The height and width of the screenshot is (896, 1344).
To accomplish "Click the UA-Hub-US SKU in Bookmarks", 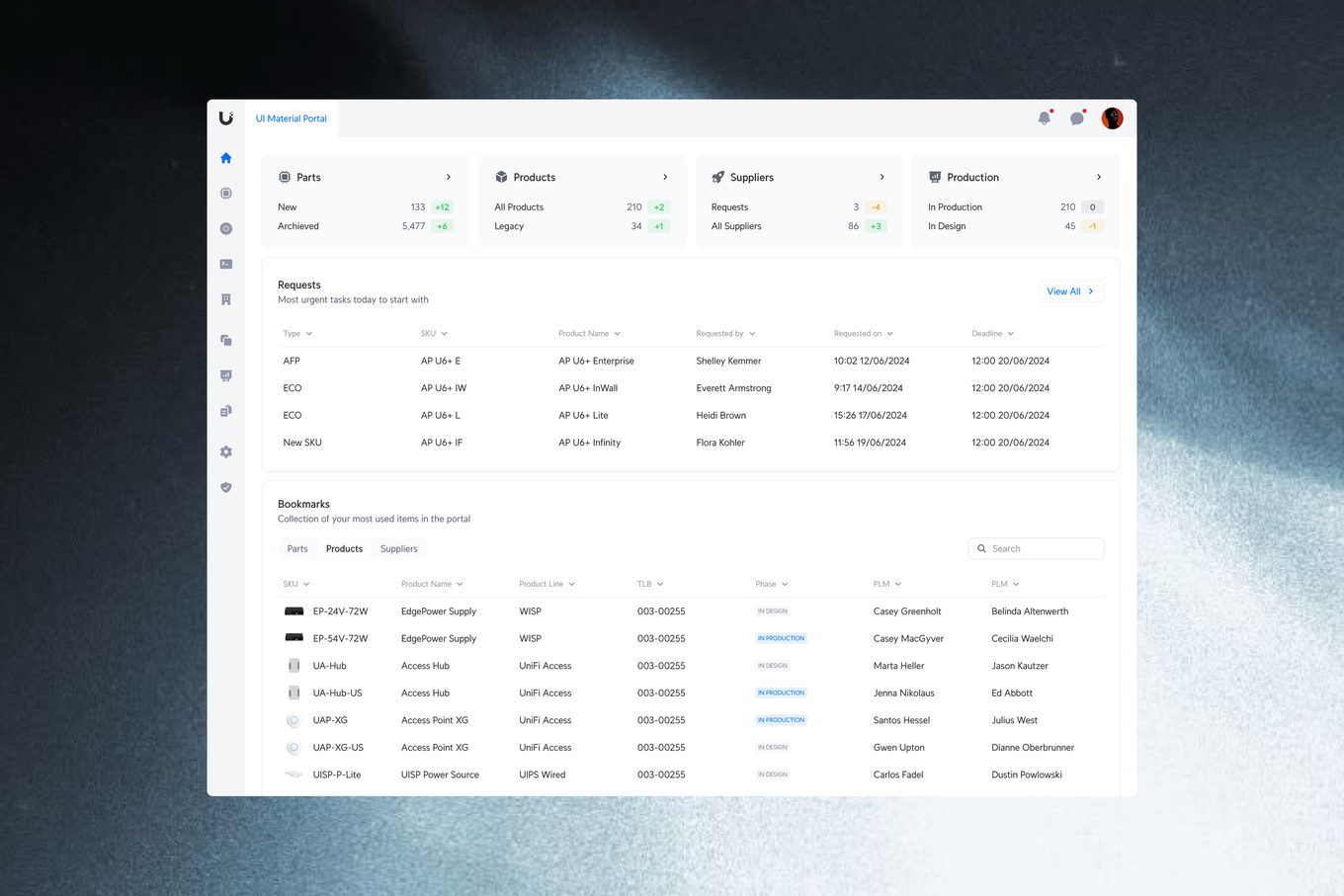I will (338, 693).
